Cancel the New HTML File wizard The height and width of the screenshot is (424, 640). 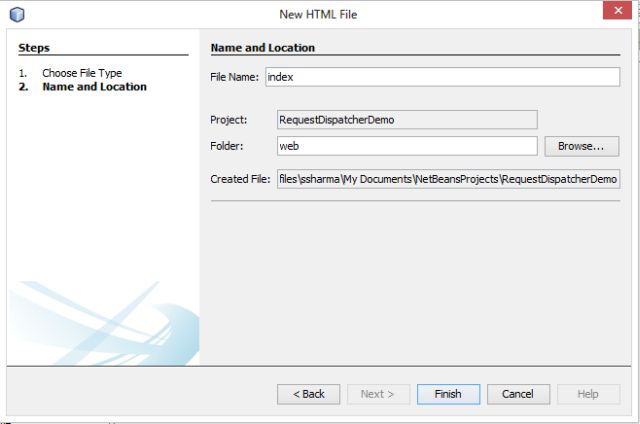point(518,394)
